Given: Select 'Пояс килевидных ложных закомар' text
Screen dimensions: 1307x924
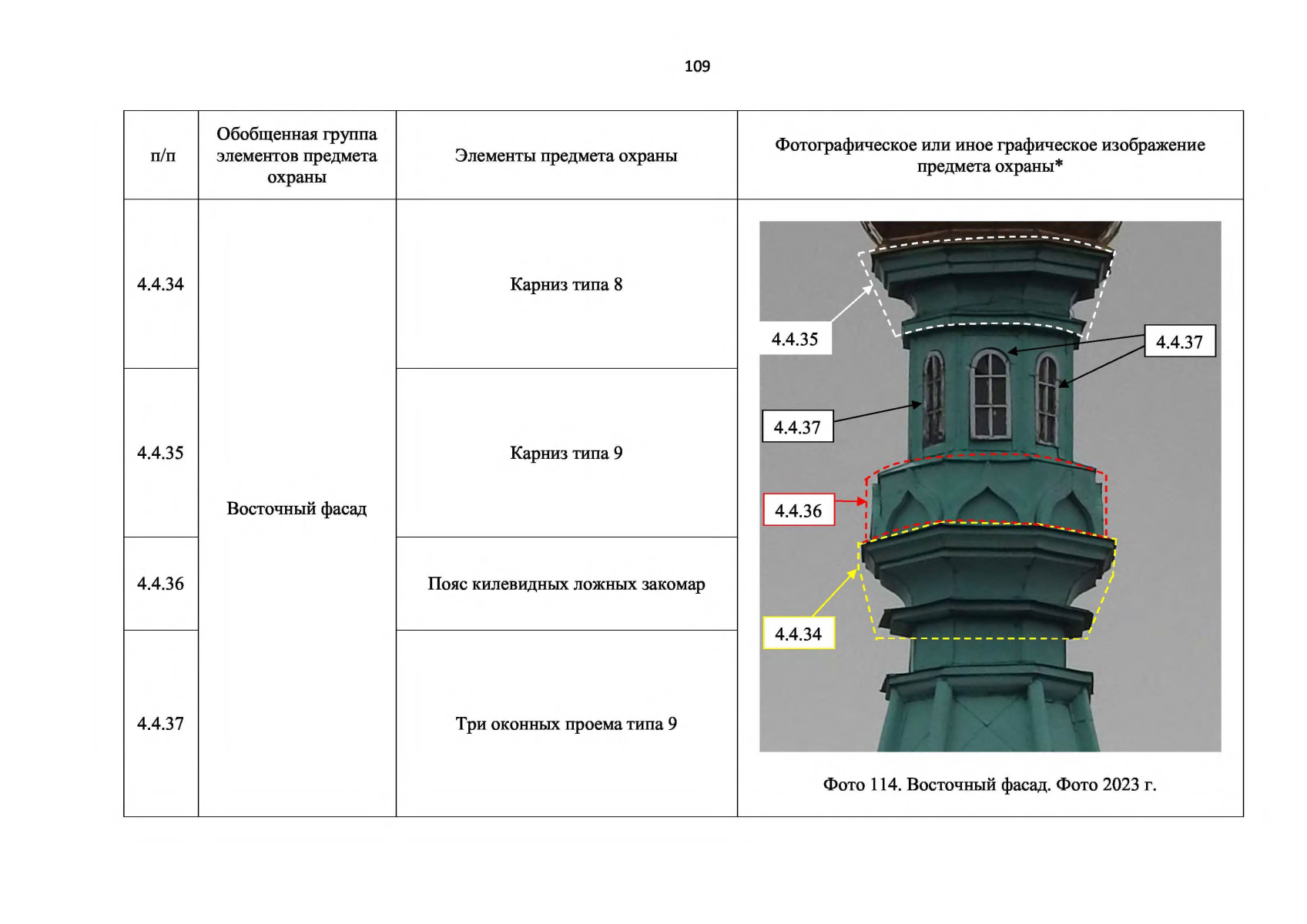Looking at the screenshot, I should coord(566,584).
